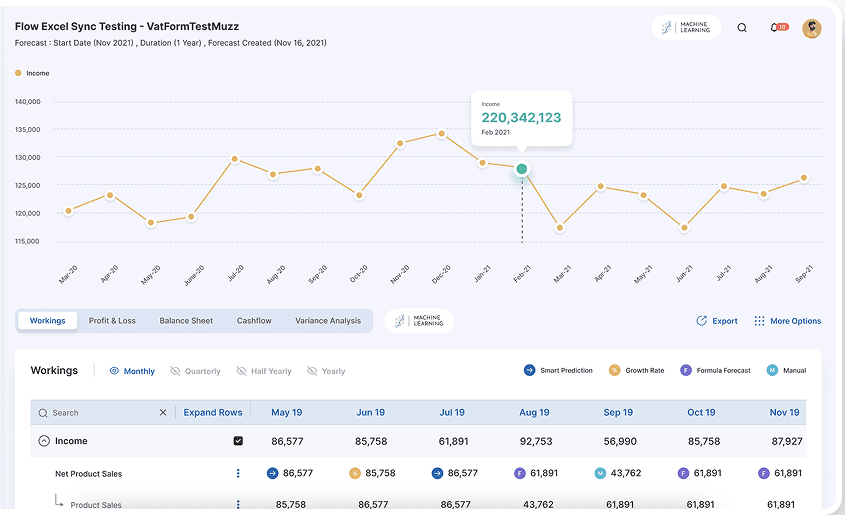
Task: Click growth rate icon beside Jun 19 85,758
Action: click(x=355, y=474)
